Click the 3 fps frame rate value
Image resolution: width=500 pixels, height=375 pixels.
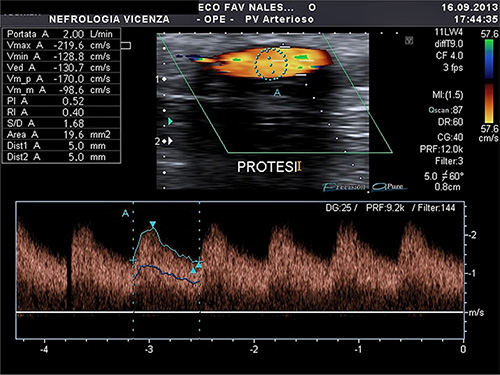click(x=453, y=68)
